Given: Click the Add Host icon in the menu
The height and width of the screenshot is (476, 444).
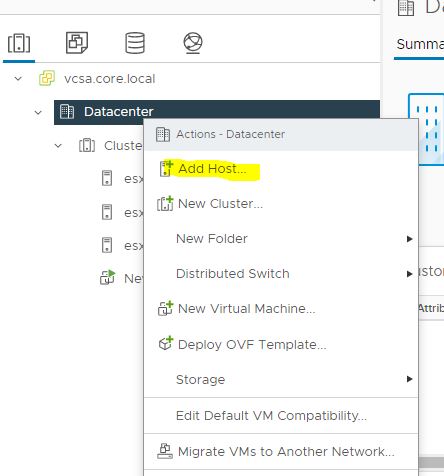Looking at the screenshot, I should pos(166,169).
